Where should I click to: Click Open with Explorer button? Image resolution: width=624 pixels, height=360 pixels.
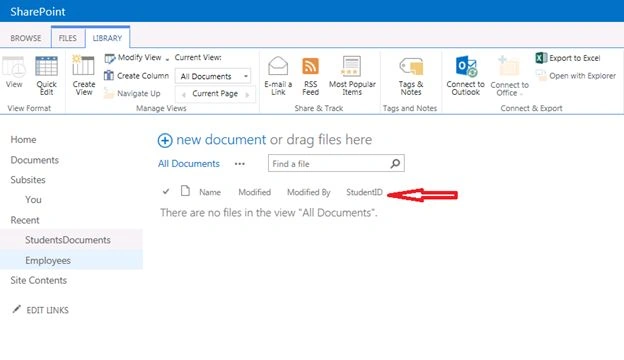coord(576,76)
